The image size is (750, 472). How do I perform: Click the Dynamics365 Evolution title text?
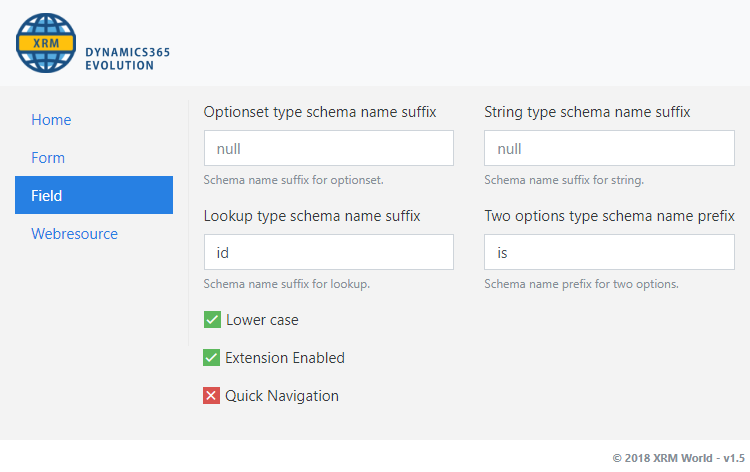pos(128,59)
